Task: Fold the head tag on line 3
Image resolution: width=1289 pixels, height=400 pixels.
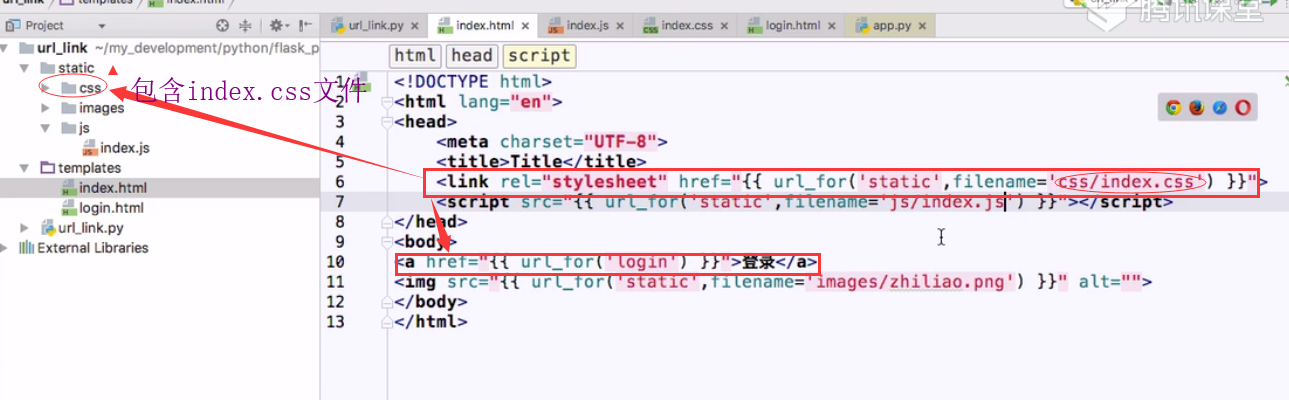Action: [x=386, y=122]
